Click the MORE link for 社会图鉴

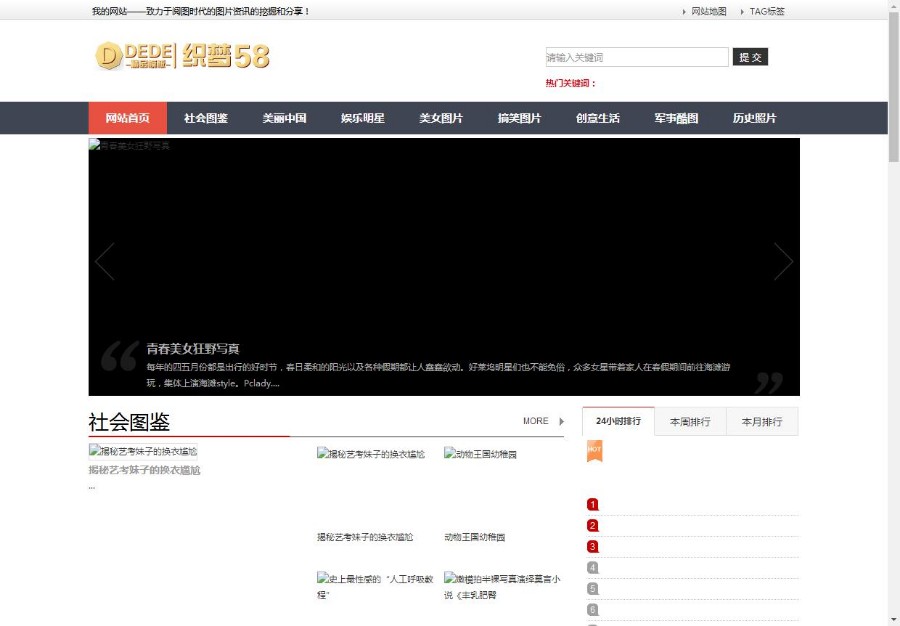pos(536,421)
